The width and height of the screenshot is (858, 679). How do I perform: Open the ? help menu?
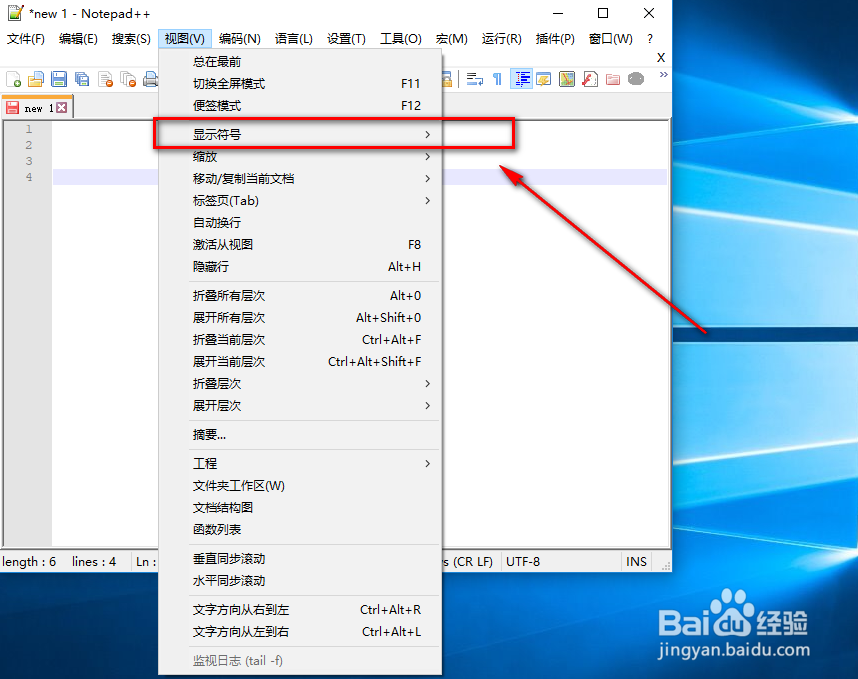pos(650,38)
